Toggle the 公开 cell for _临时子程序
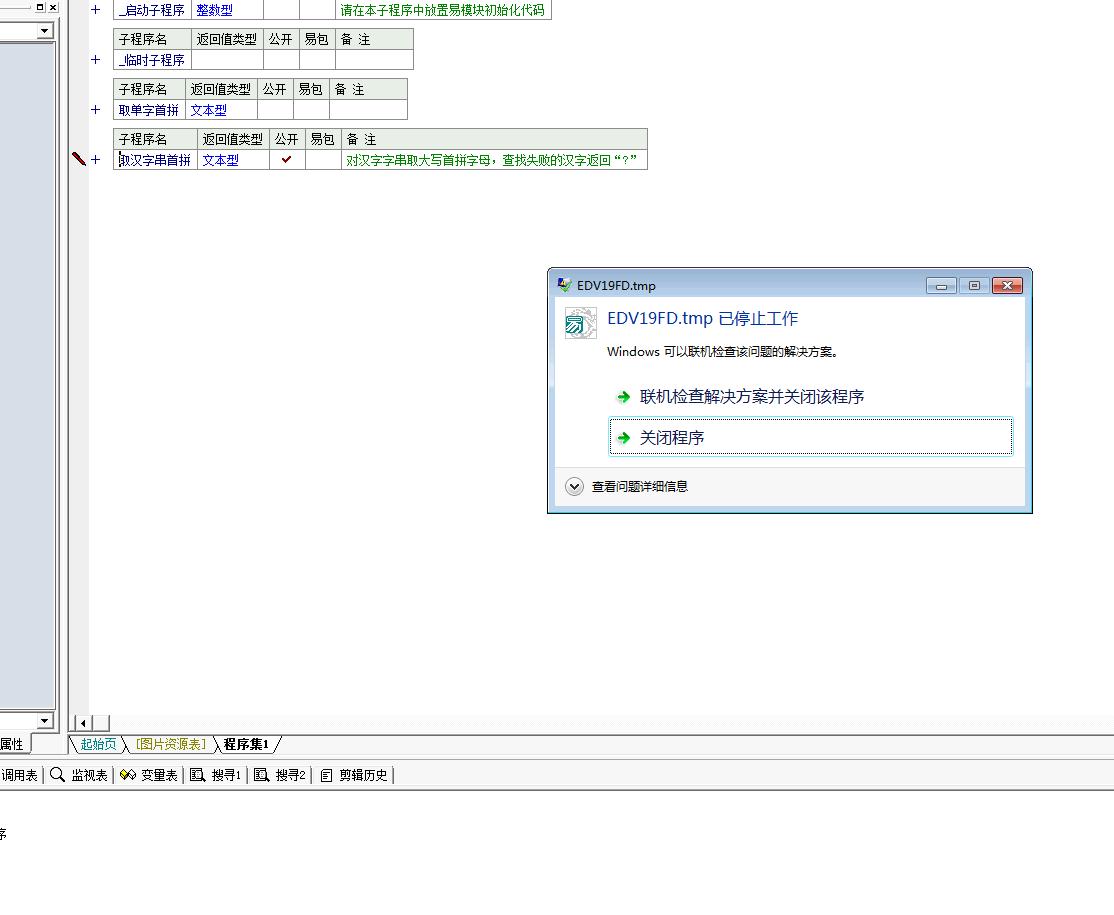The height and width of the screenshot is (915, 1114). (x=281, y=60)
